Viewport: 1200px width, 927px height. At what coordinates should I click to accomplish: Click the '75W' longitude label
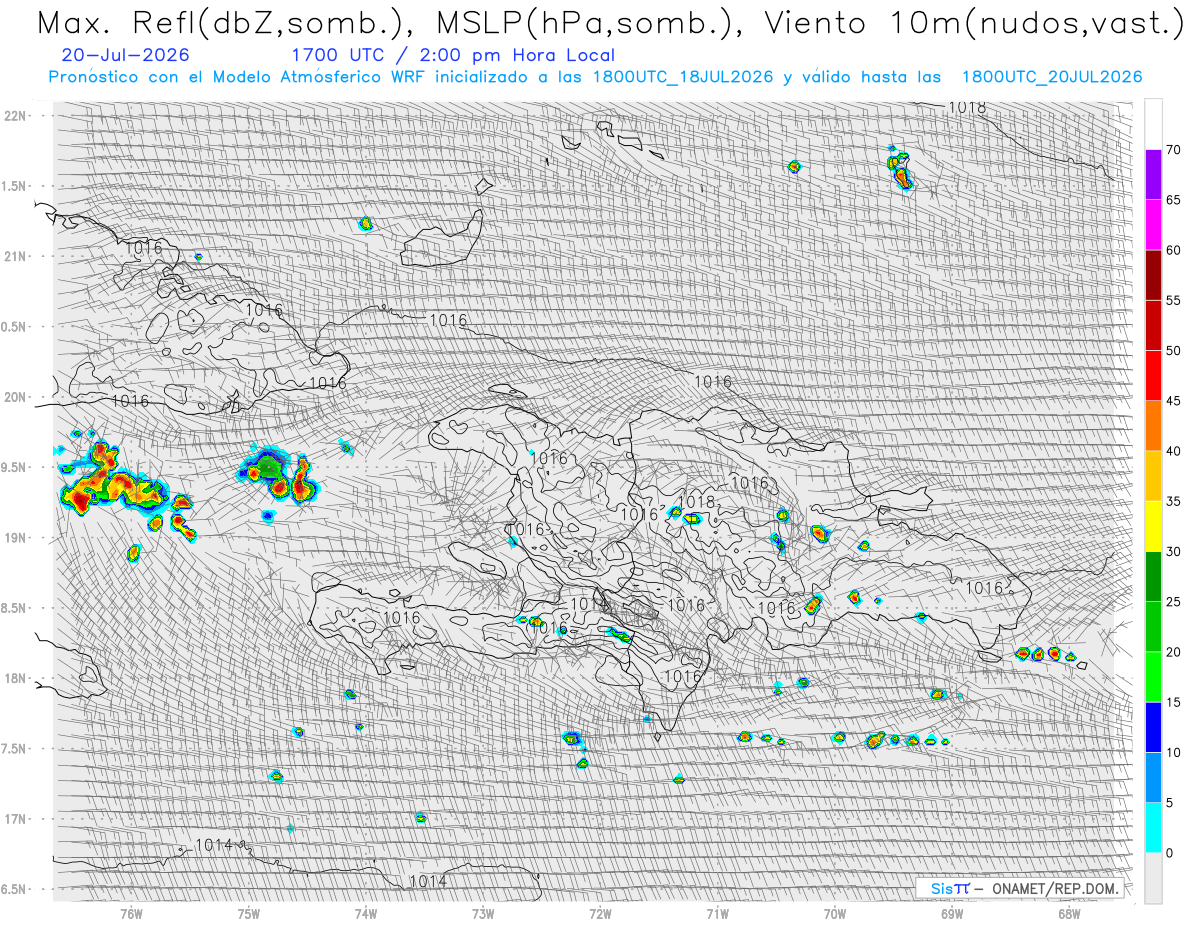click(x=249, y=913)
